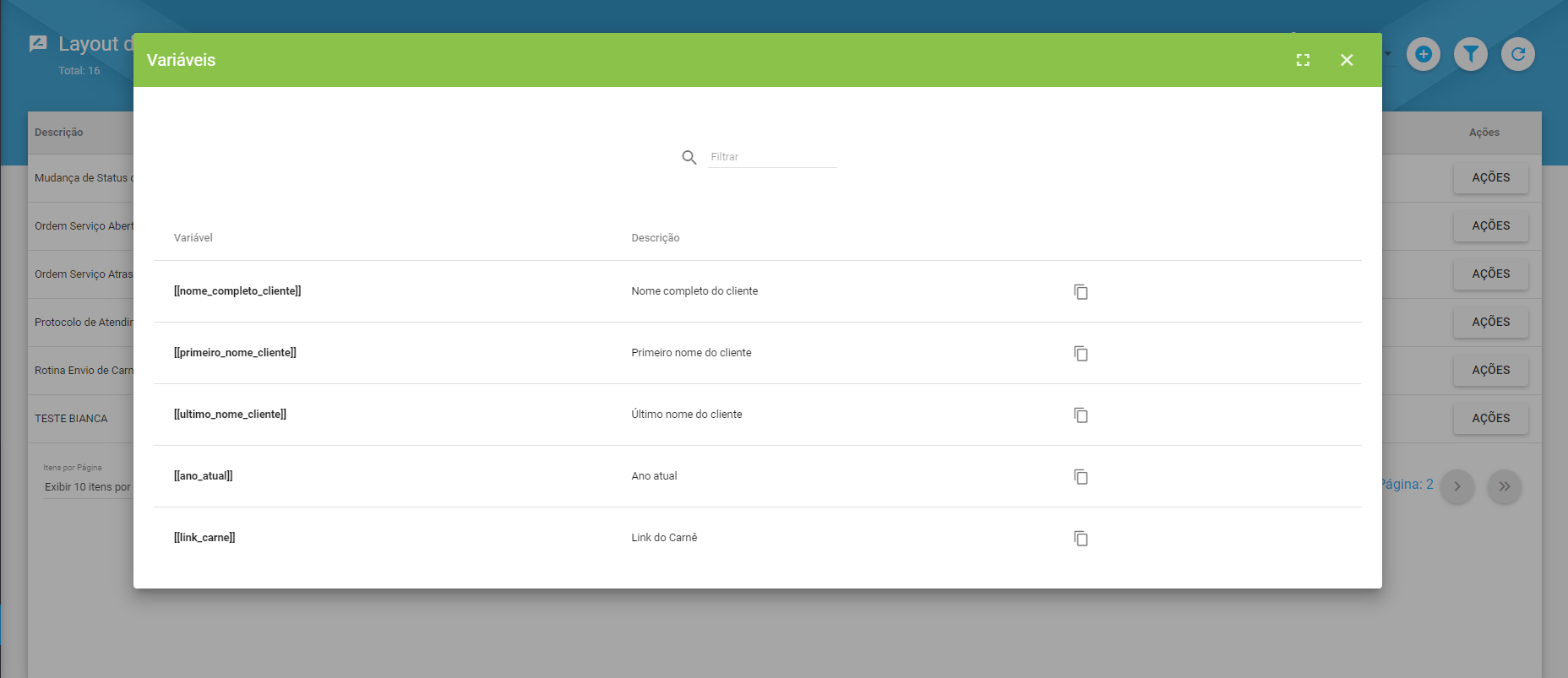This screenshot has height=678, width=1568.
Task: Go to the next page arrow
Action: tap(1457, 486)
